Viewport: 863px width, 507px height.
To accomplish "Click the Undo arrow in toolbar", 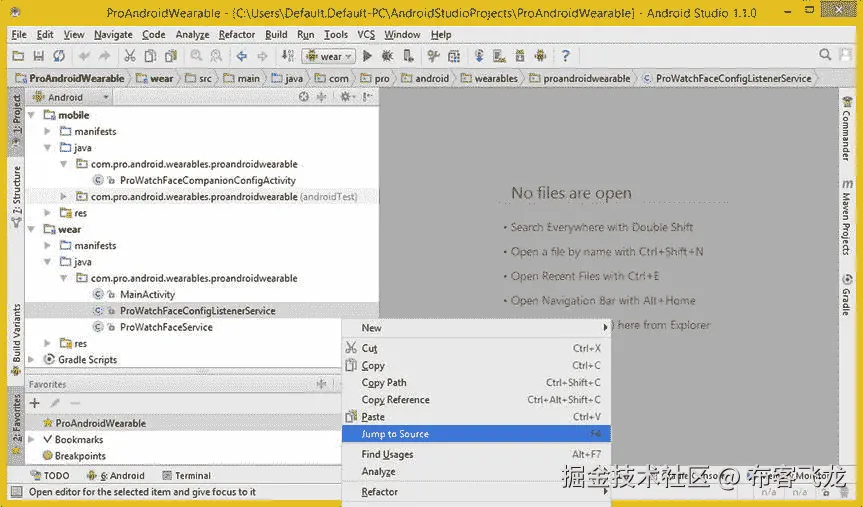I will point(84,56).
